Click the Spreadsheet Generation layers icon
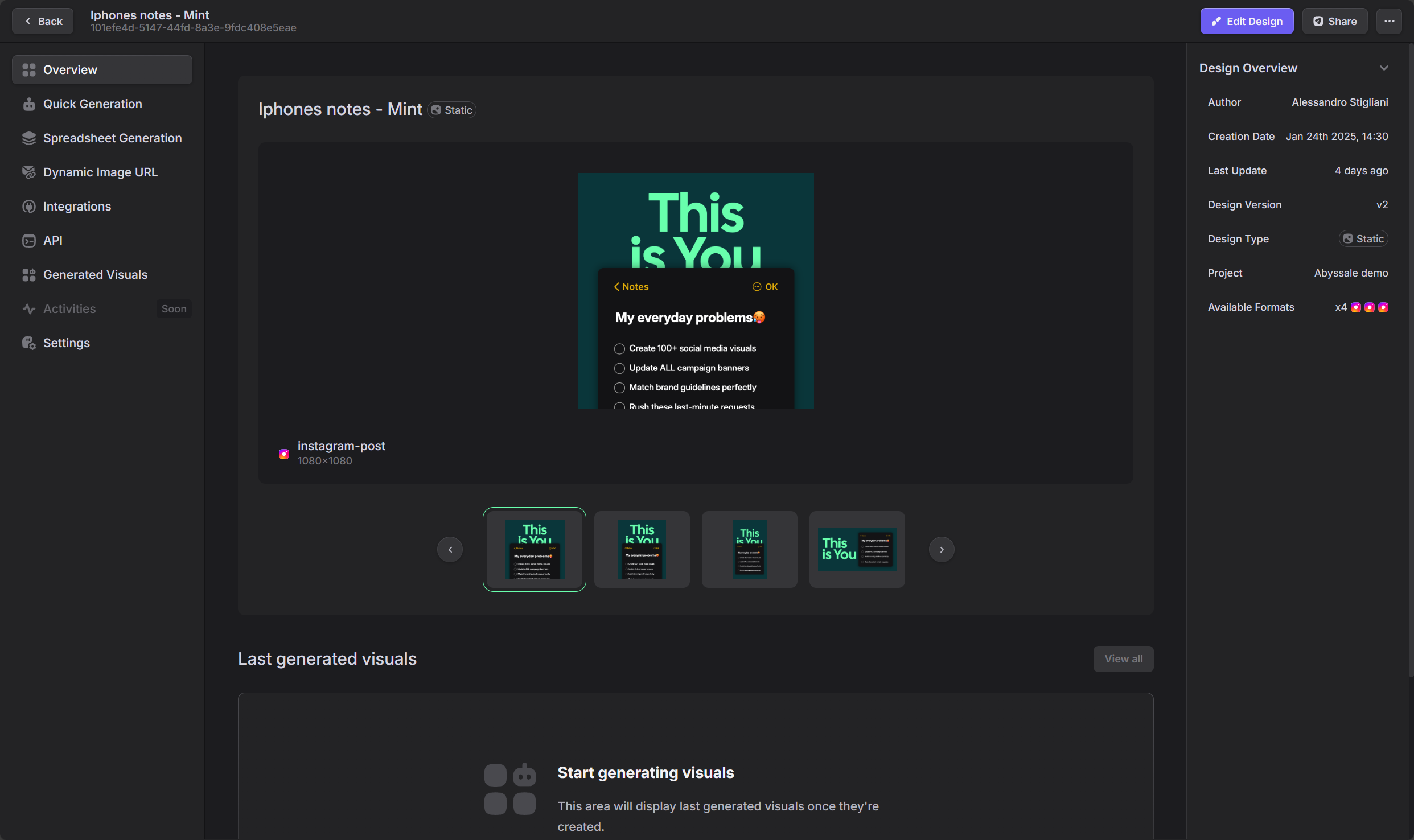 (28, 138)
